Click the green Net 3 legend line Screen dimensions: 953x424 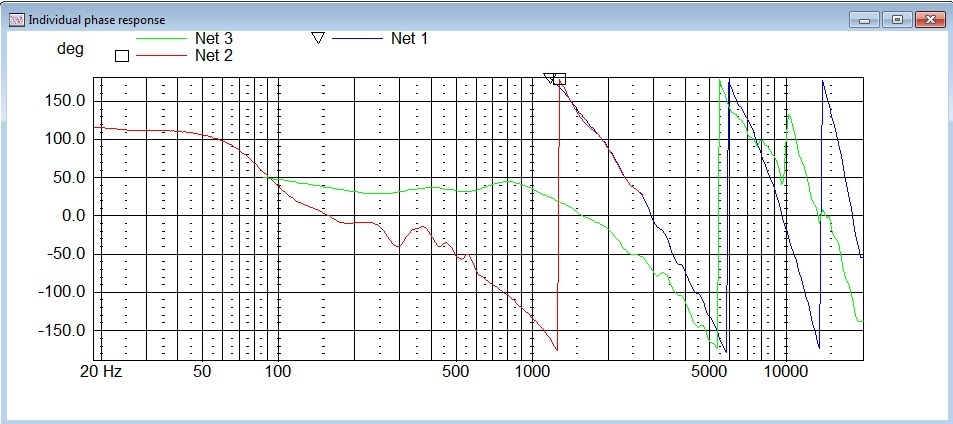154,39
